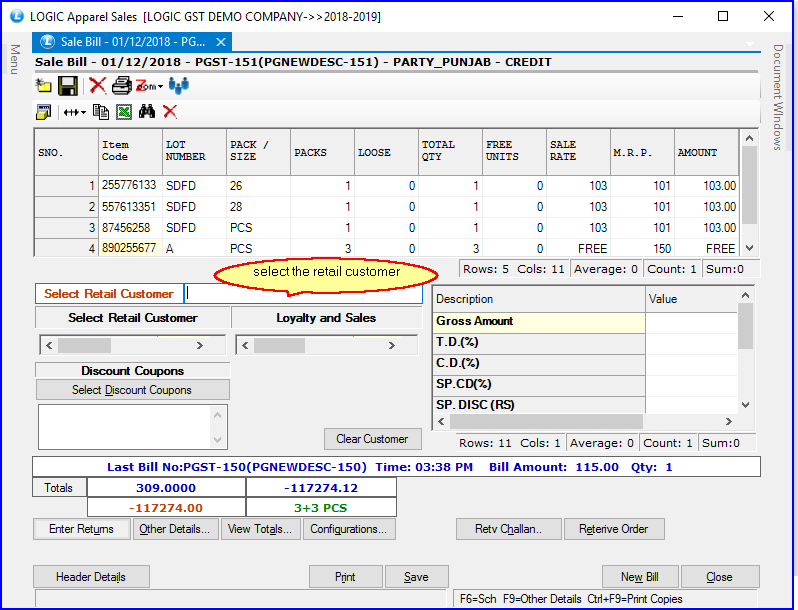This screenshot has height=610, width=798.
Task: Click the FREE sale rate cell in row 4
Action: (579, 248)
